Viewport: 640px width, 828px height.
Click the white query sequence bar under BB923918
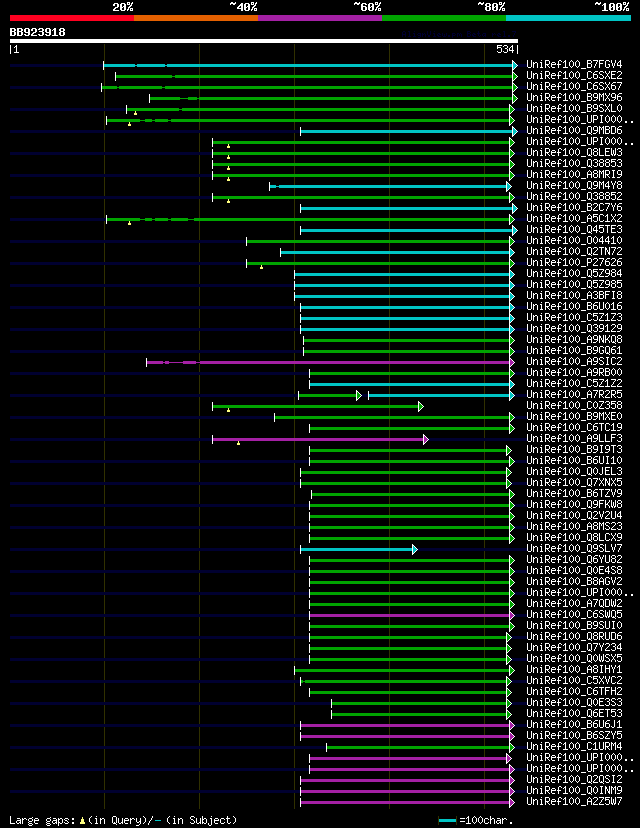[x=263, y=41]
